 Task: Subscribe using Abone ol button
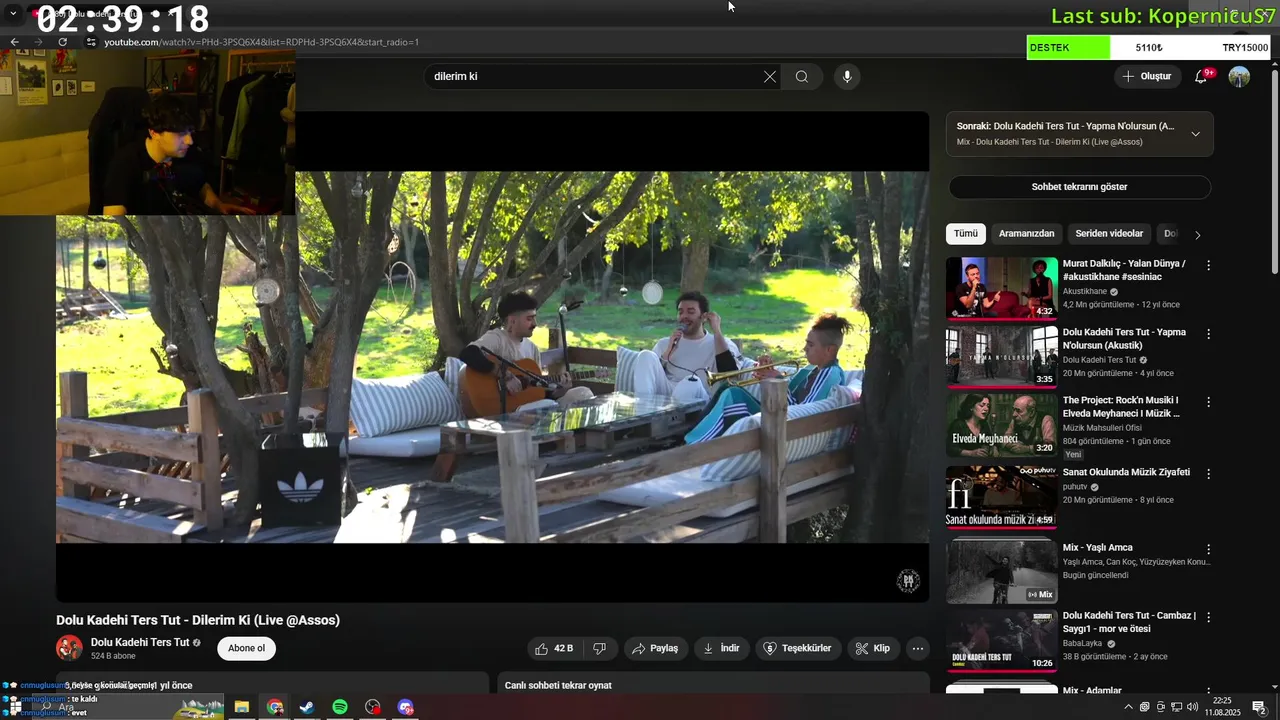tap(247, 648)
